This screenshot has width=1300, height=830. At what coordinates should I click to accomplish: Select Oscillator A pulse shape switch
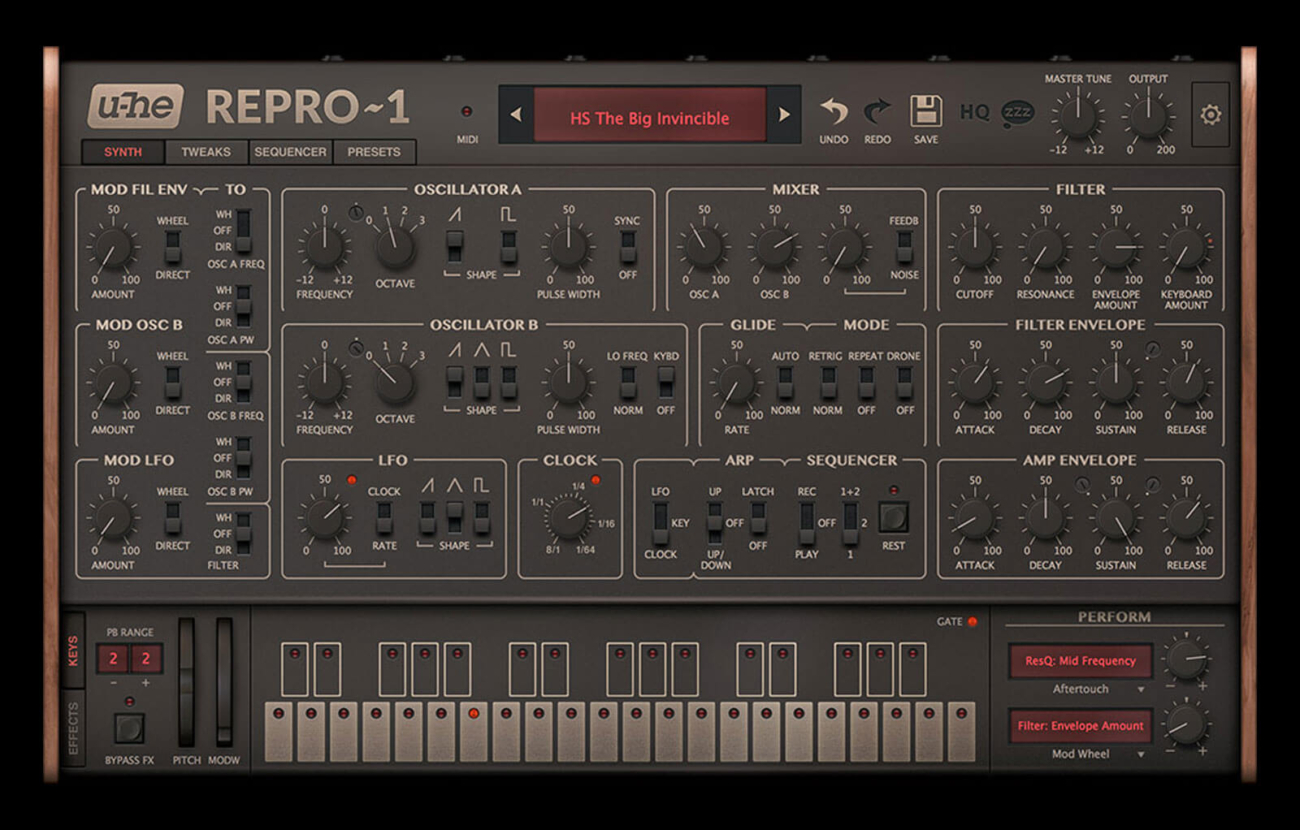[x=509, y=246]
